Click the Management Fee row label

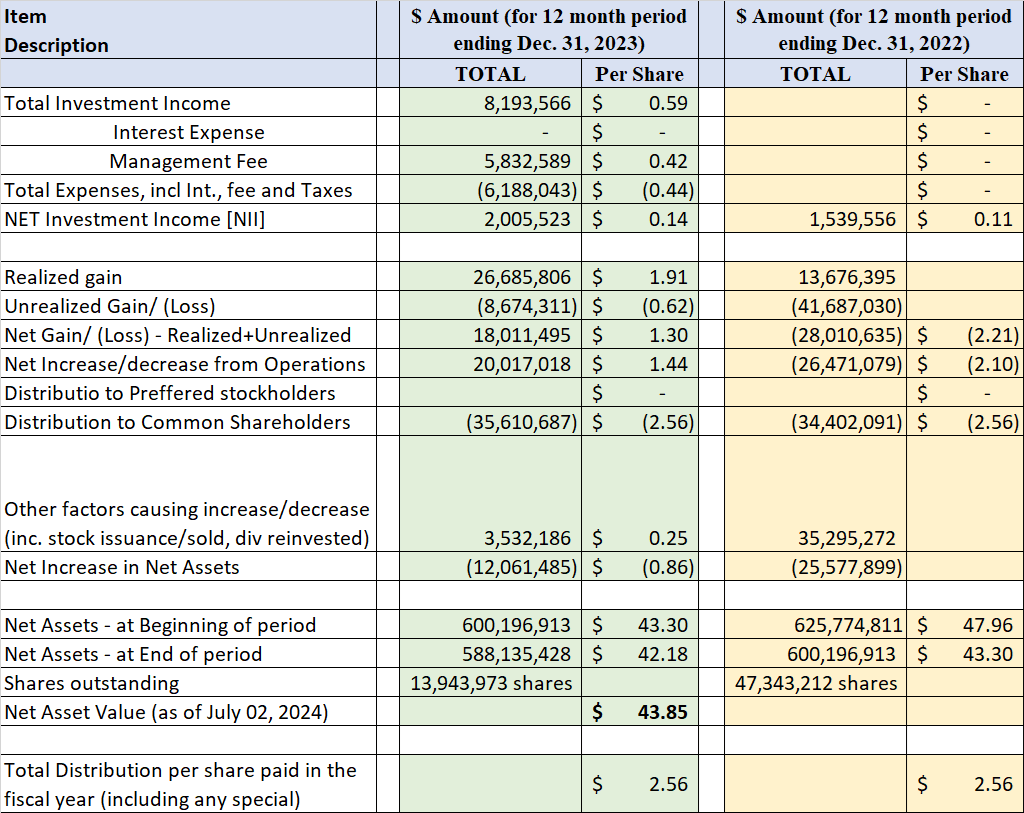click(189, 160)
